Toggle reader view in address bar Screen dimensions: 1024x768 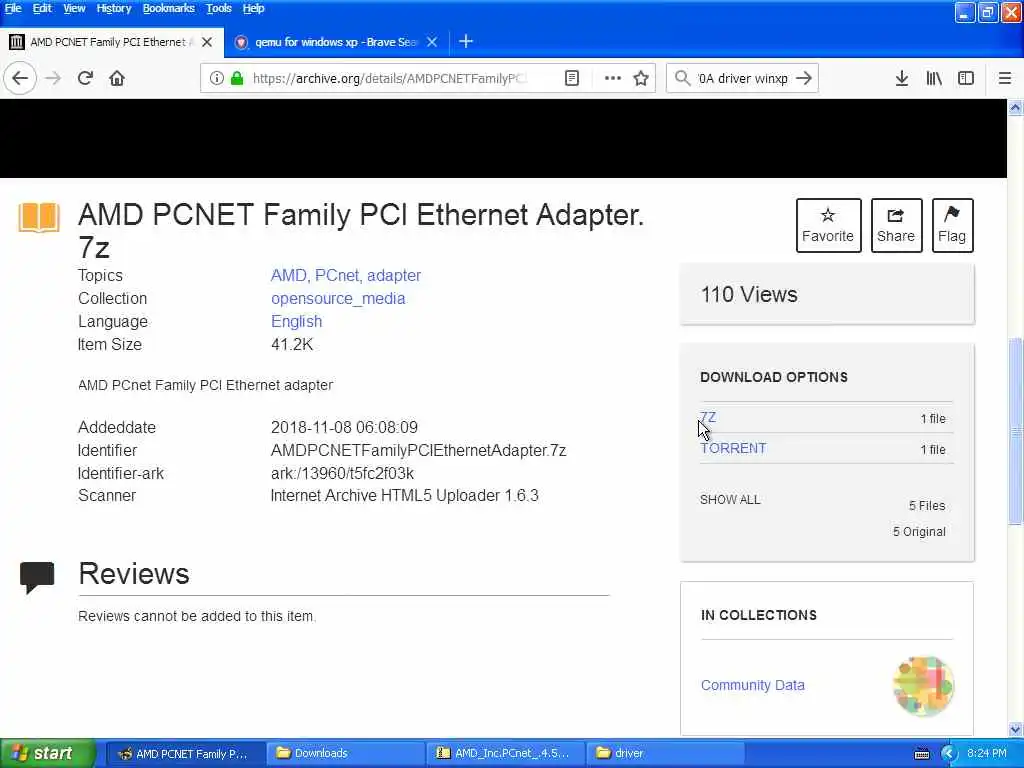pyautogui.click(x=572, y=78)
